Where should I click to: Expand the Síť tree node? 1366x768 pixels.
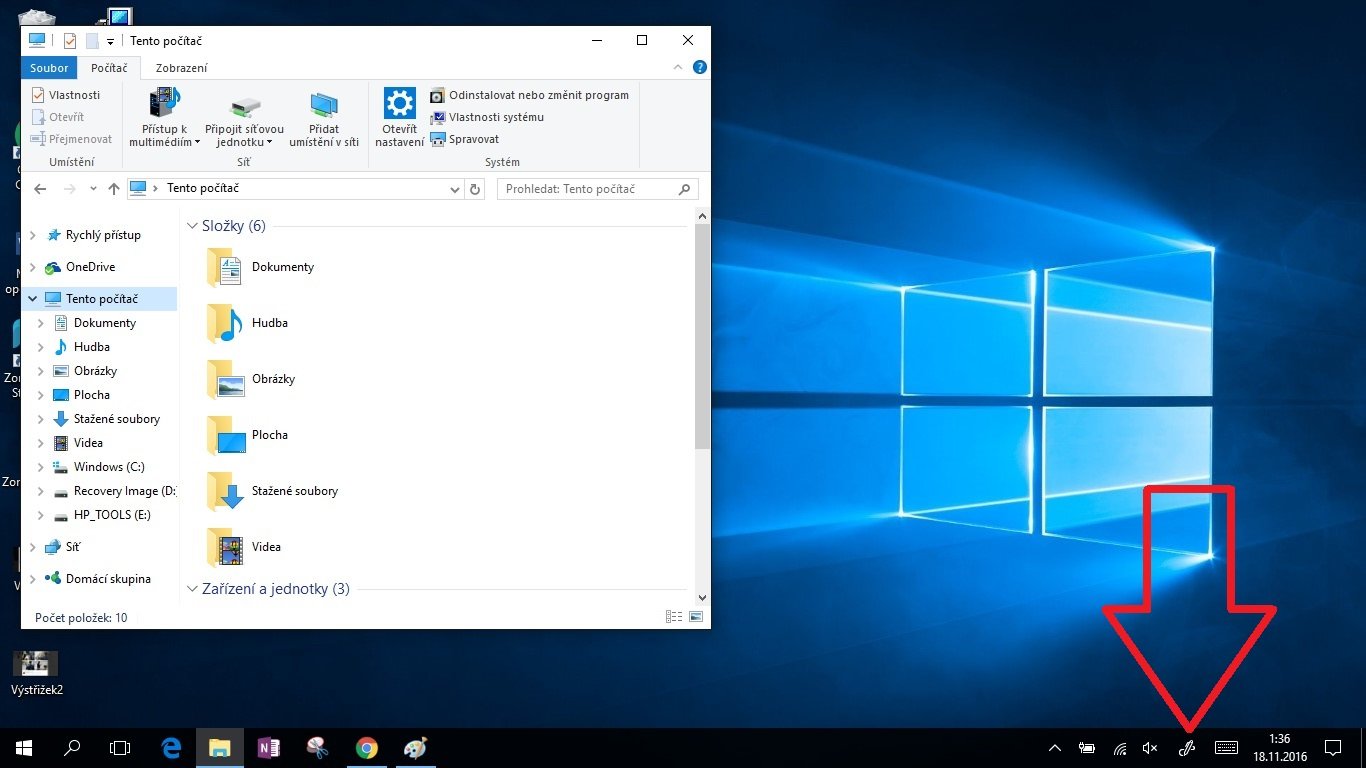[33, 547]
